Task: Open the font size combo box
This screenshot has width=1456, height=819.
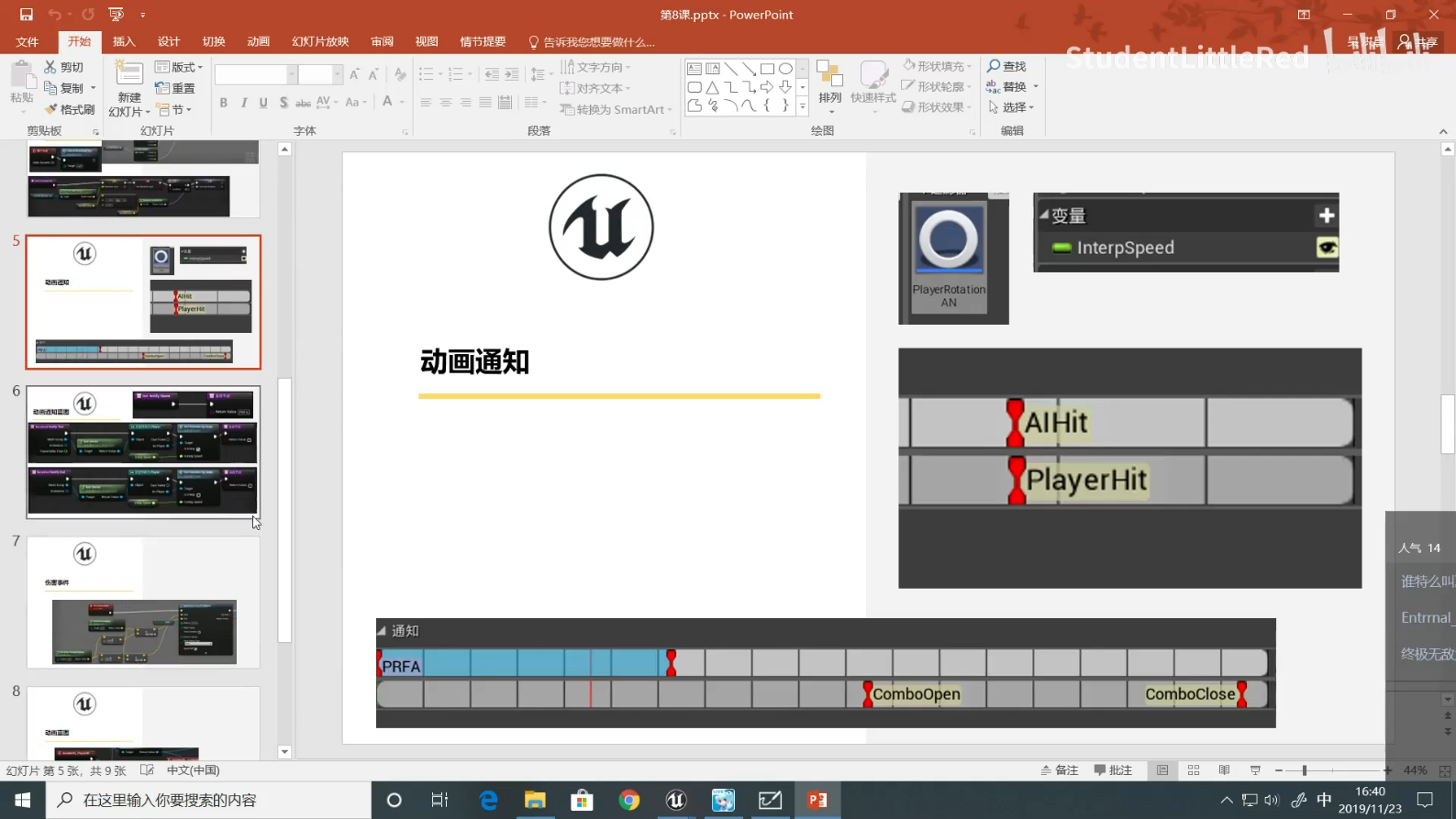Action: (x=320, y=74)
